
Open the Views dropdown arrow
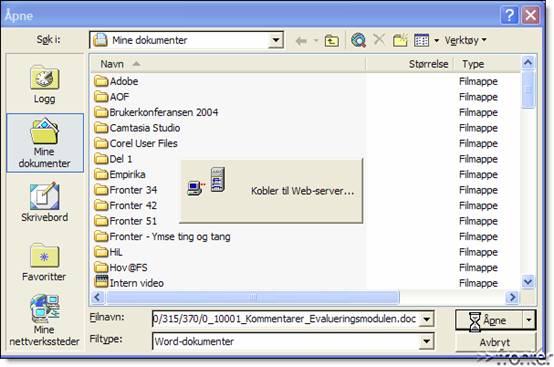(437, 41)
